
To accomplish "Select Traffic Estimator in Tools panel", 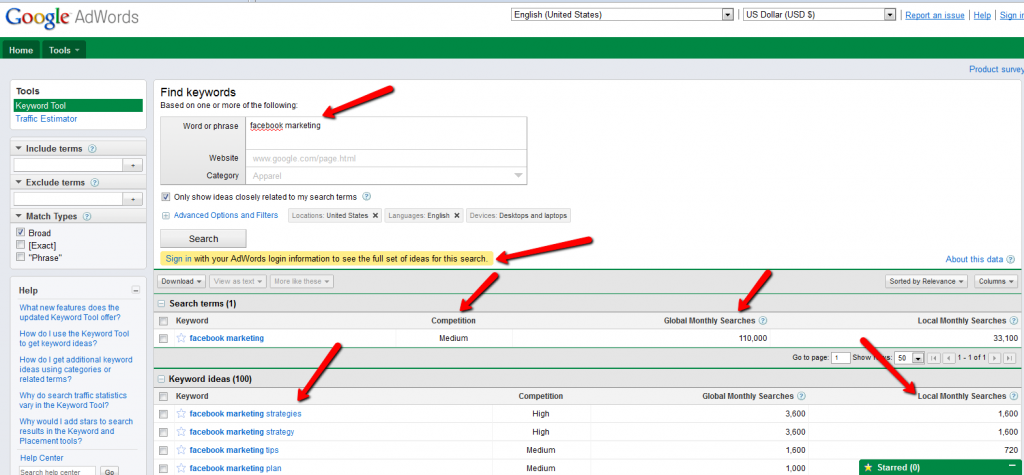I will (46, 119).
